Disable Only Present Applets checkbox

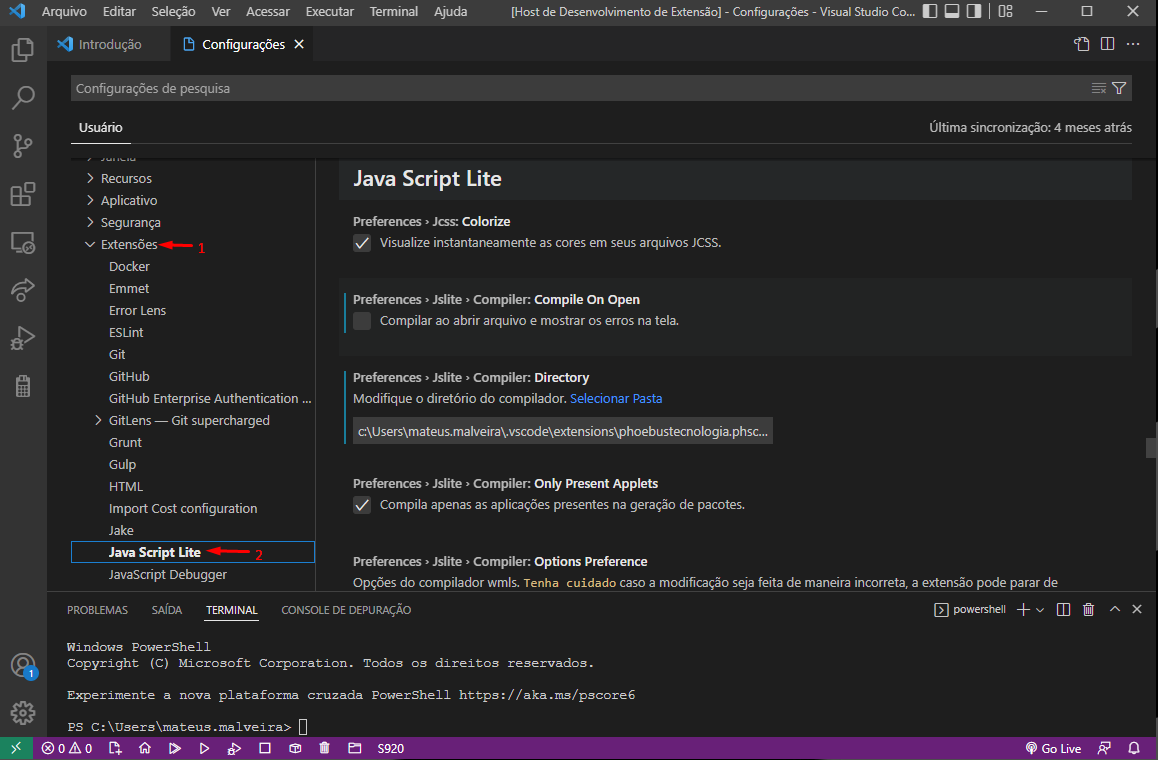click(361, 504)
